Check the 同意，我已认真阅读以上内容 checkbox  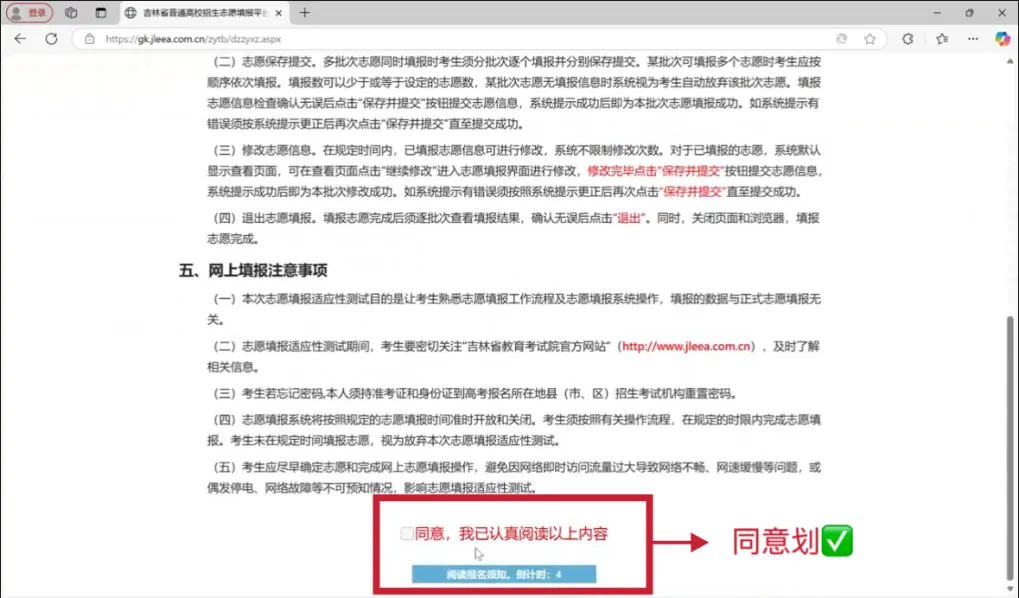point(407,534)
